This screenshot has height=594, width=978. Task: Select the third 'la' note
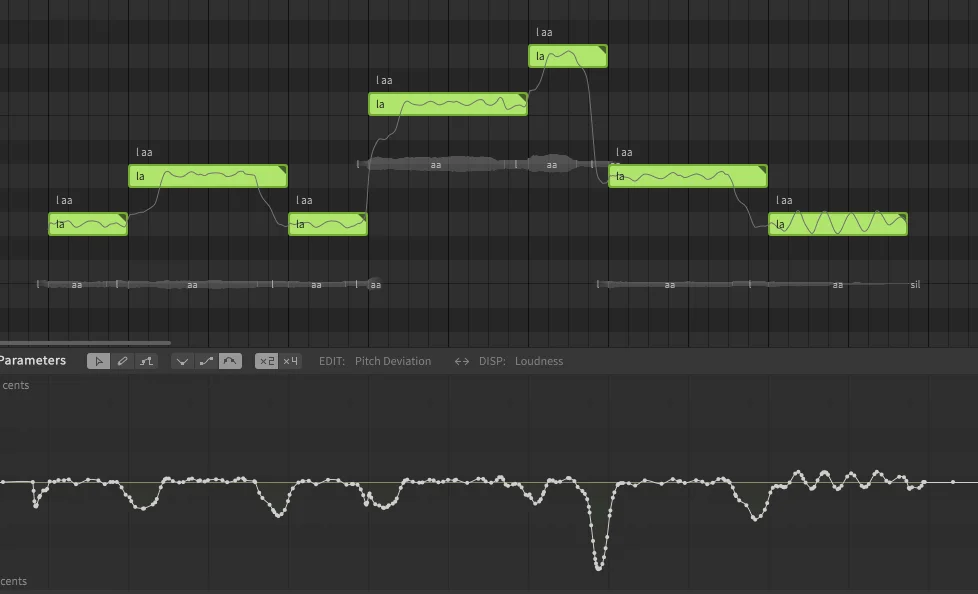coord(328,224)
